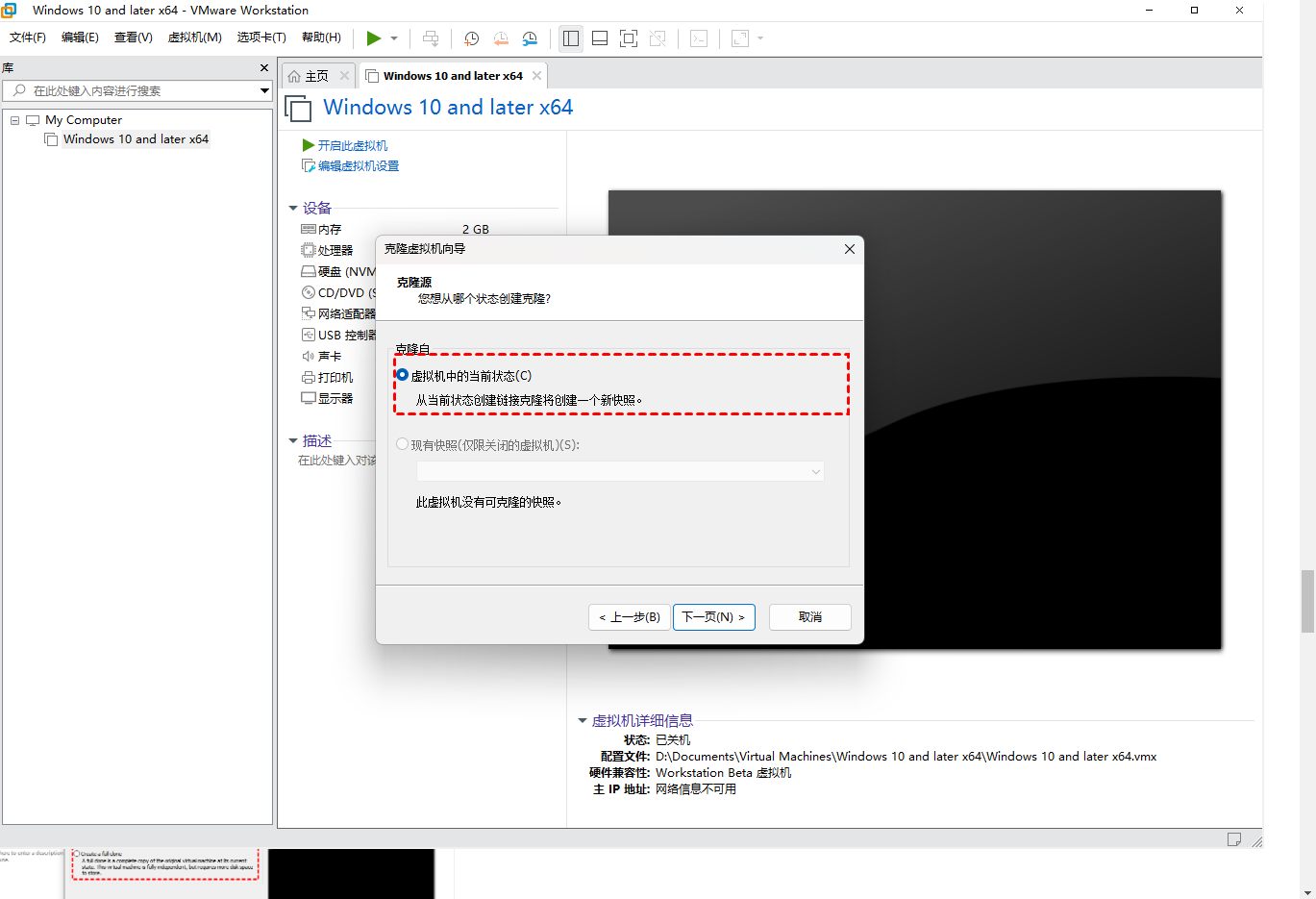Toggle the thumbnail bar view icon
The height and width of the screenshot is (899, 1316).
(x=600, y=38)
